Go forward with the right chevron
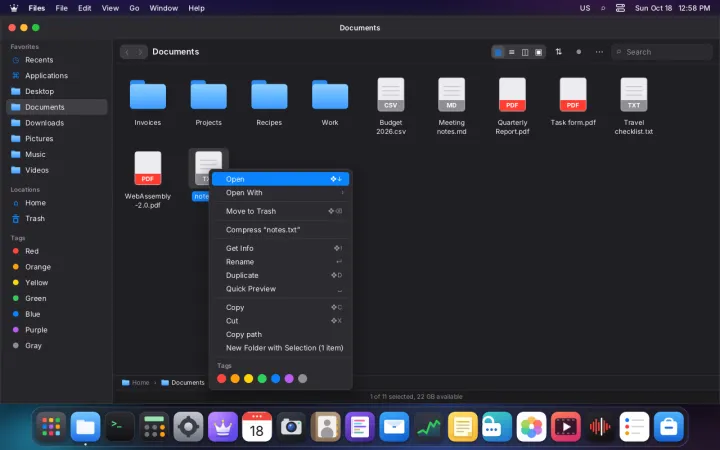Screen dimensions: 720x450 pos(141,52)
